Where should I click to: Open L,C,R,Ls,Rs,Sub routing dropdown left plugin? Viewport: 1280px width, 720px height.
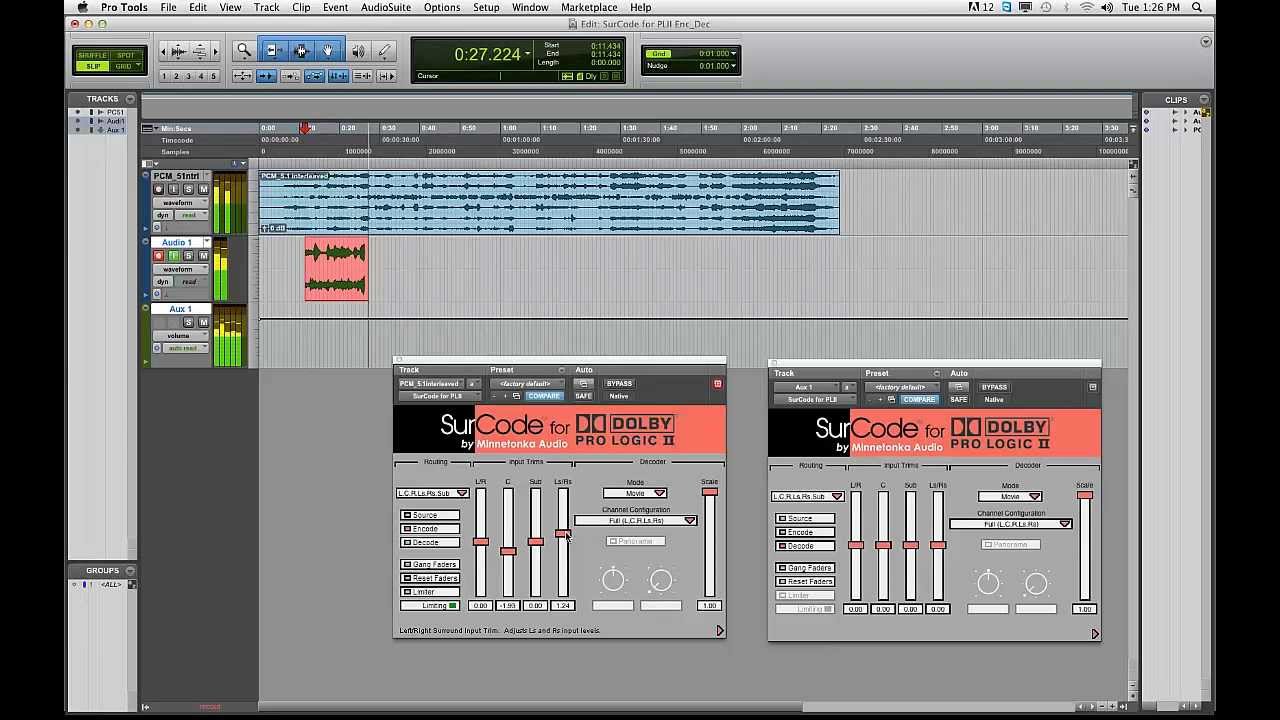433,493
